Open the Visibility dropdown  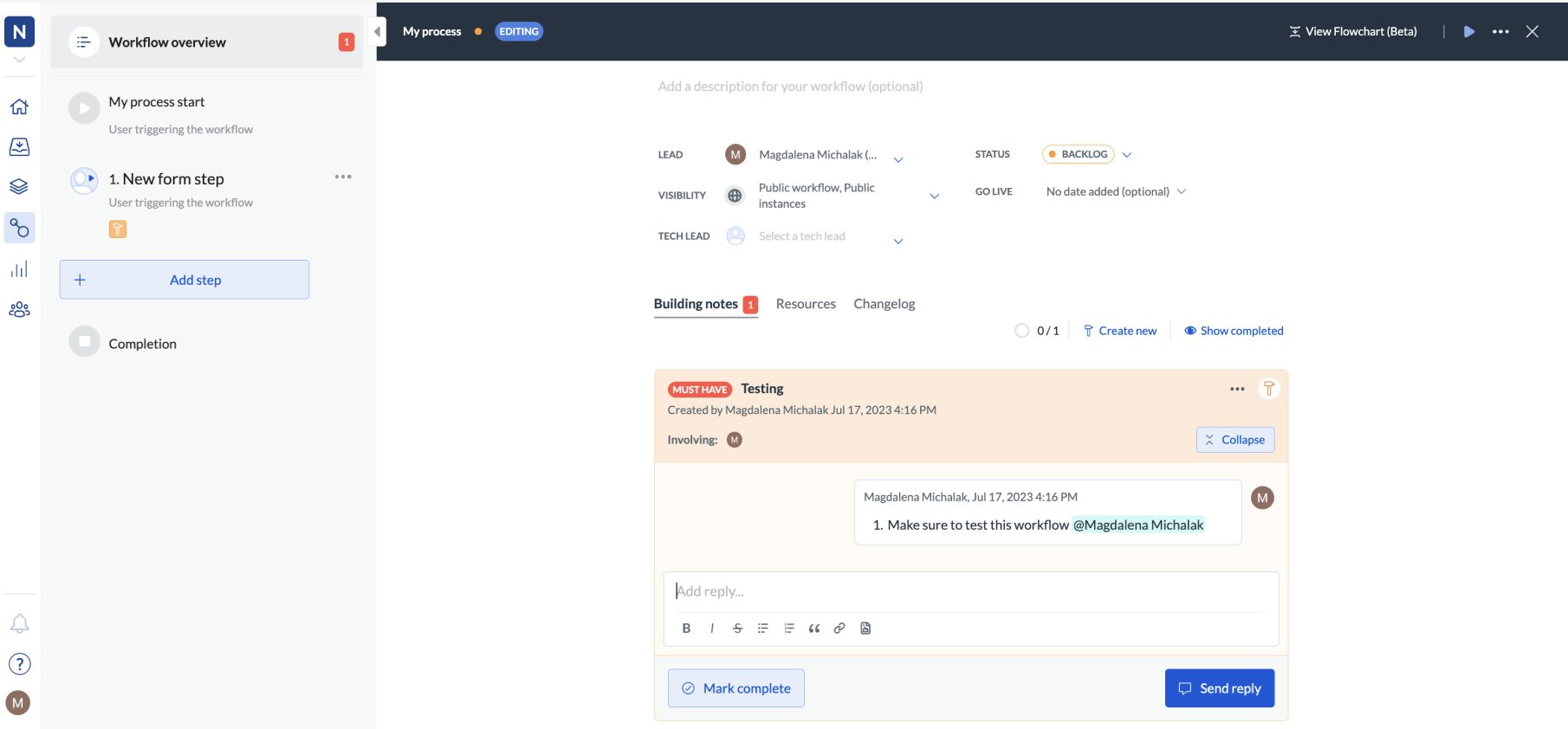click(x=935, y=197)
